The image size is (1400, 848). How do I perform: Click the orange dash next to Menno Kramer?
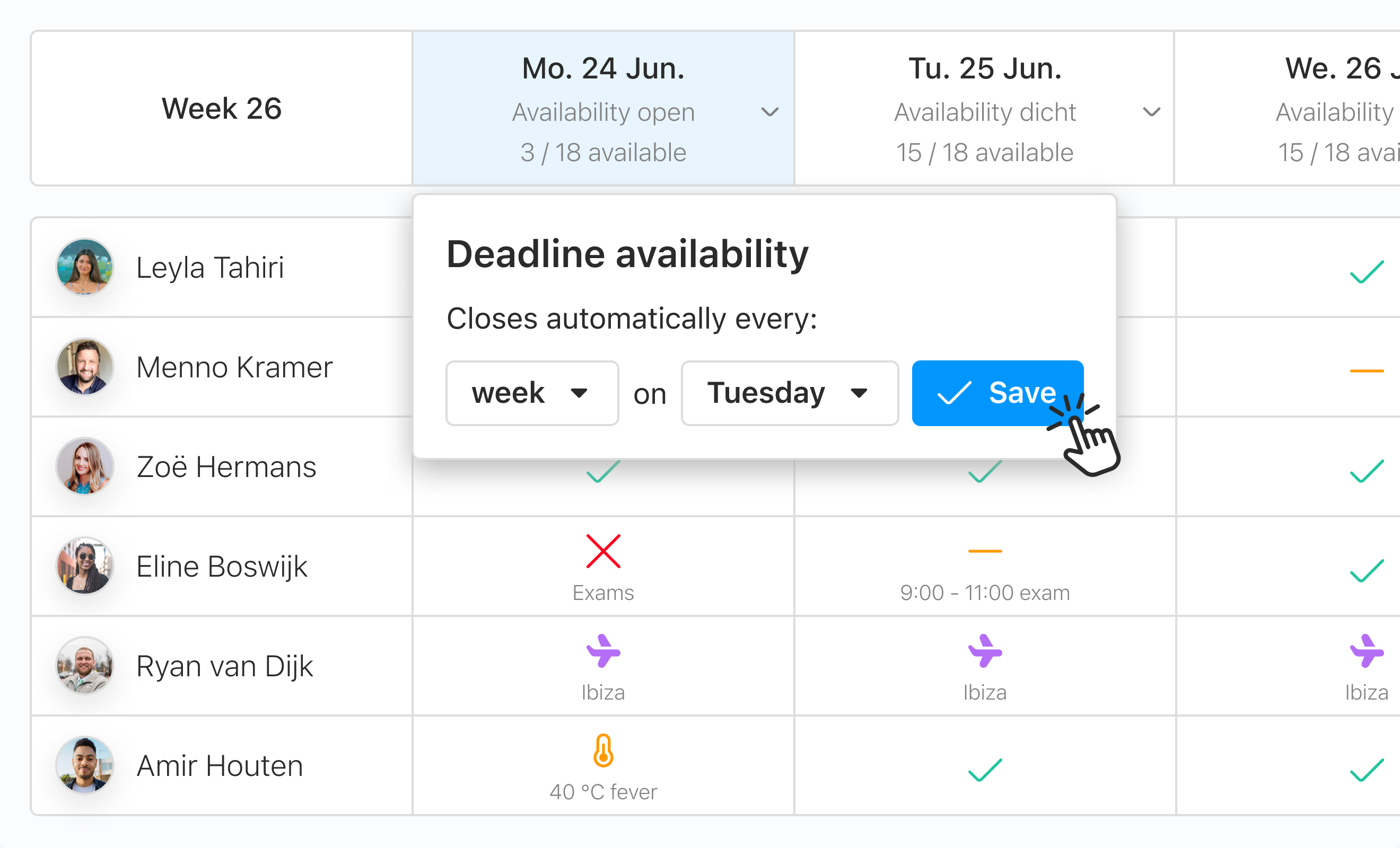(x=1367, y=370)
